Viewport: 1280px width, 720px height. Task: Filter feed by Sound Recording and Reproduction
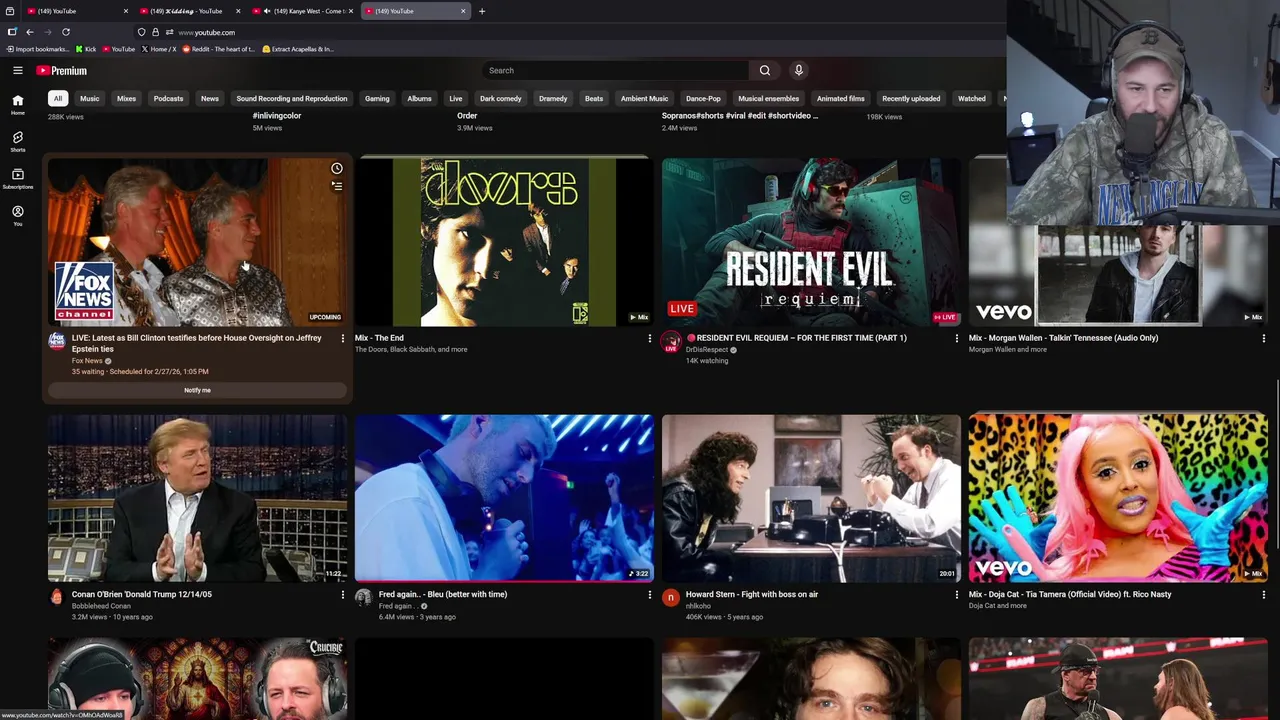tap(292, 98)
